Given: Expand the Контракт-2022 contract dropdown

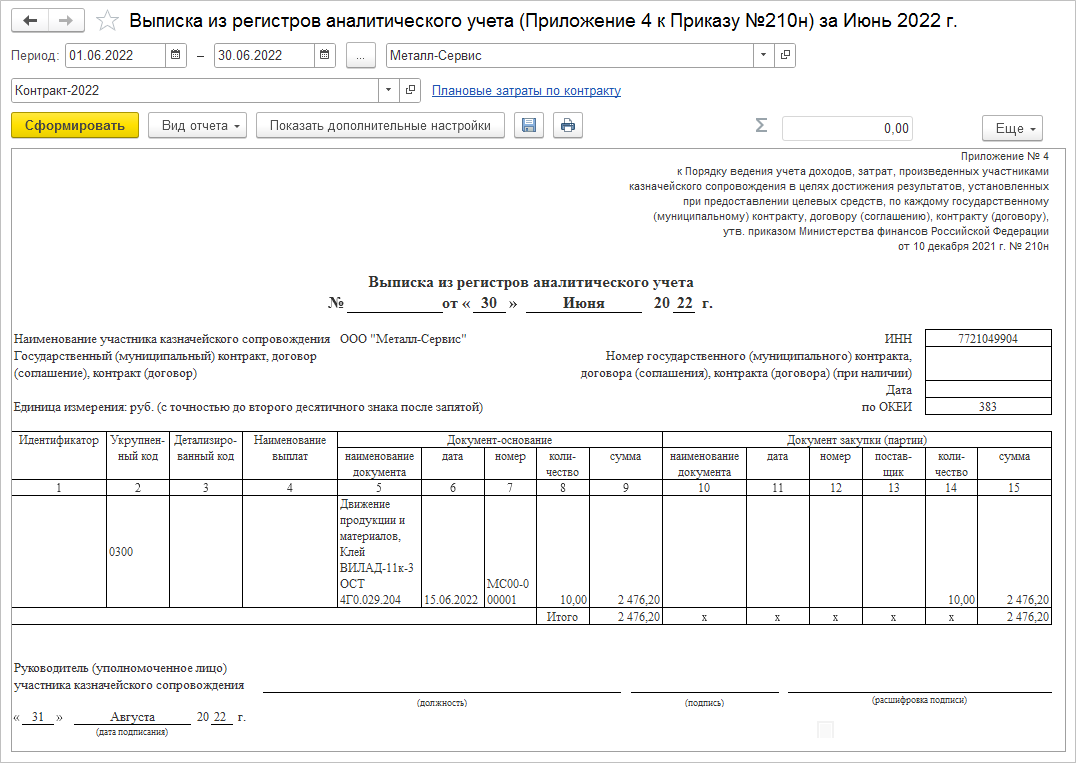Looking at the screenshot, I should (x=389, y=90).
